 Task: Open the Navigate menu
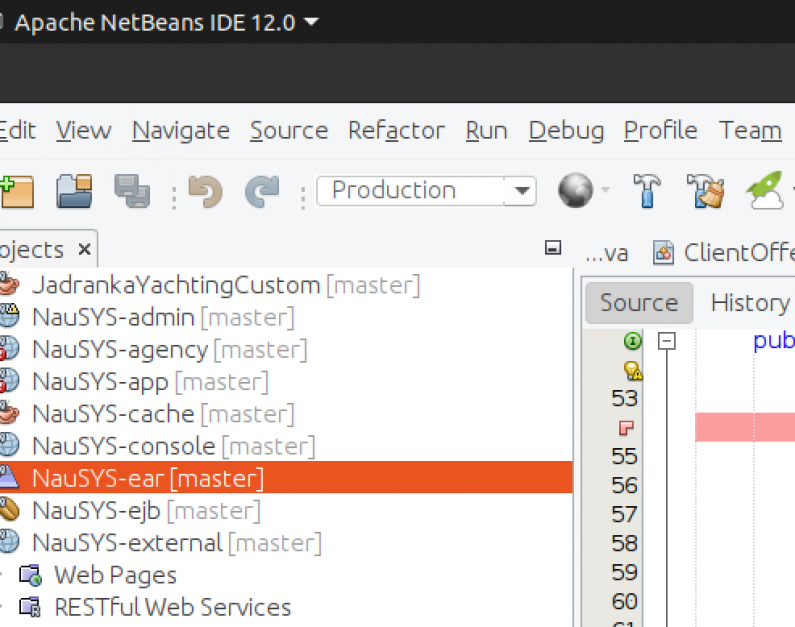pyautogui.click(x=181, y=130)
